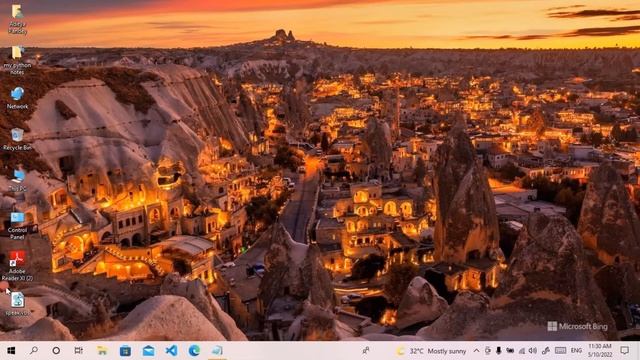Click the microphone tray icon
640x360 pixels.
pyautogui.click(x=499, y=351)
